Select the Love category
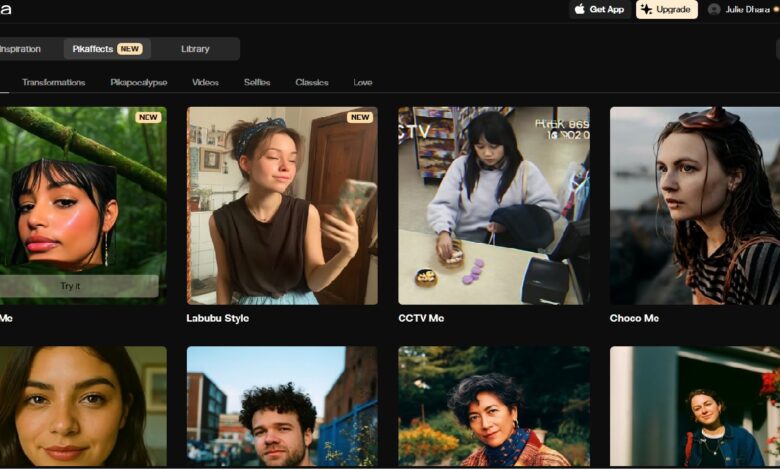 362,82
